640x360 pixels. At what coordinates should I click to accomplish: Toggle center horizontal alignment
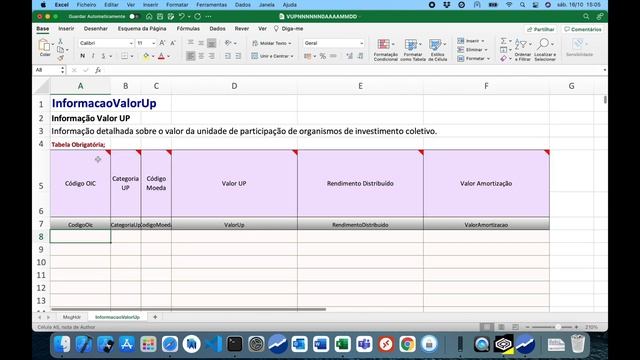[x=201, y=56]
